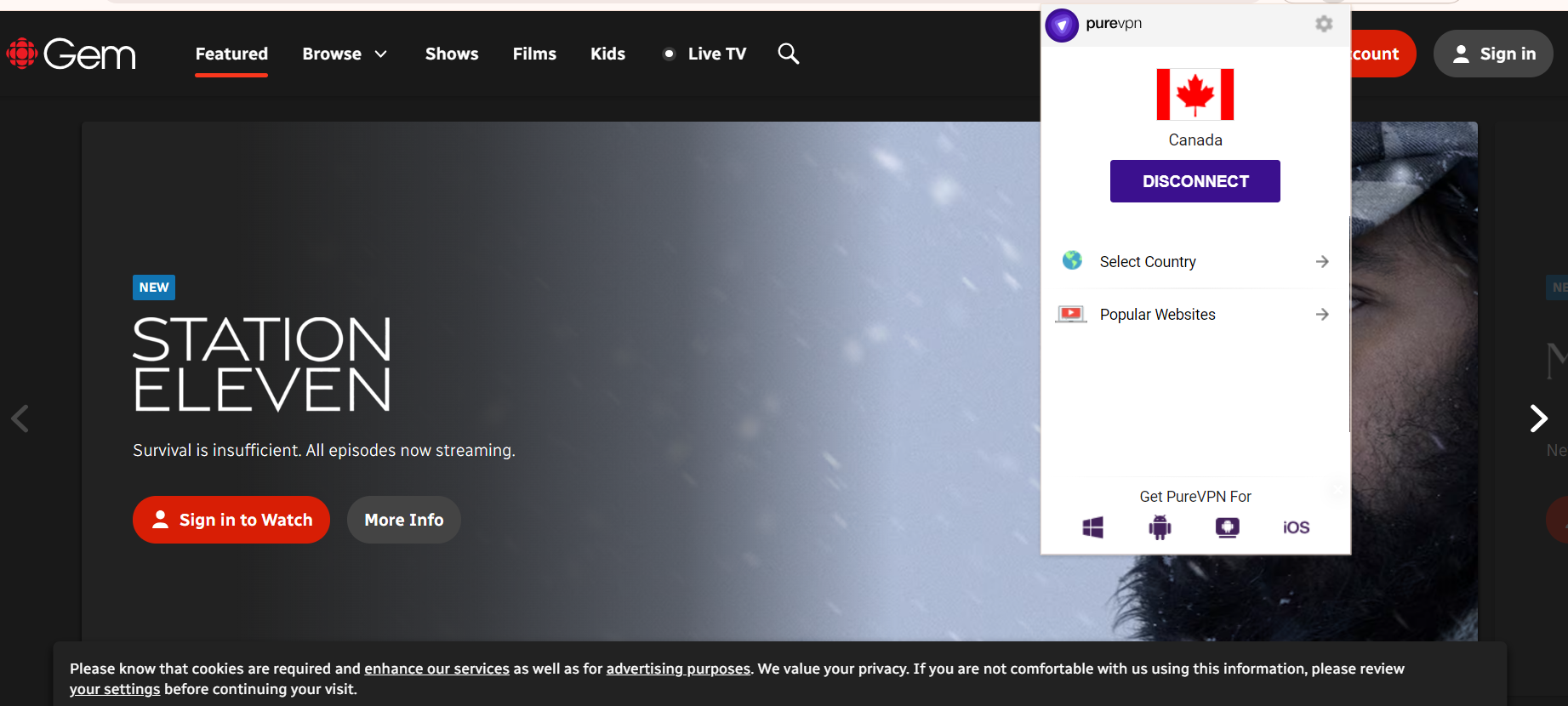Open the advertising purposes link
The width and height of the screenshot is (1568, 706).
coord(678,669)
